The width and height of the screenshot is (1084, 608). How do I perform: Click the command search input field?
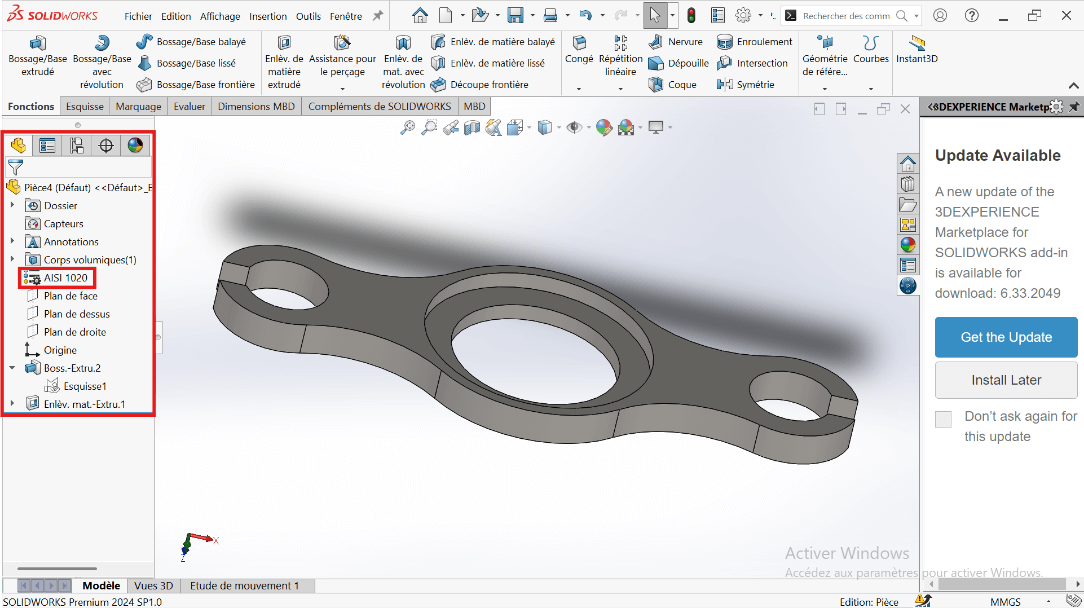pyautogui.click(x=846, y=16)
